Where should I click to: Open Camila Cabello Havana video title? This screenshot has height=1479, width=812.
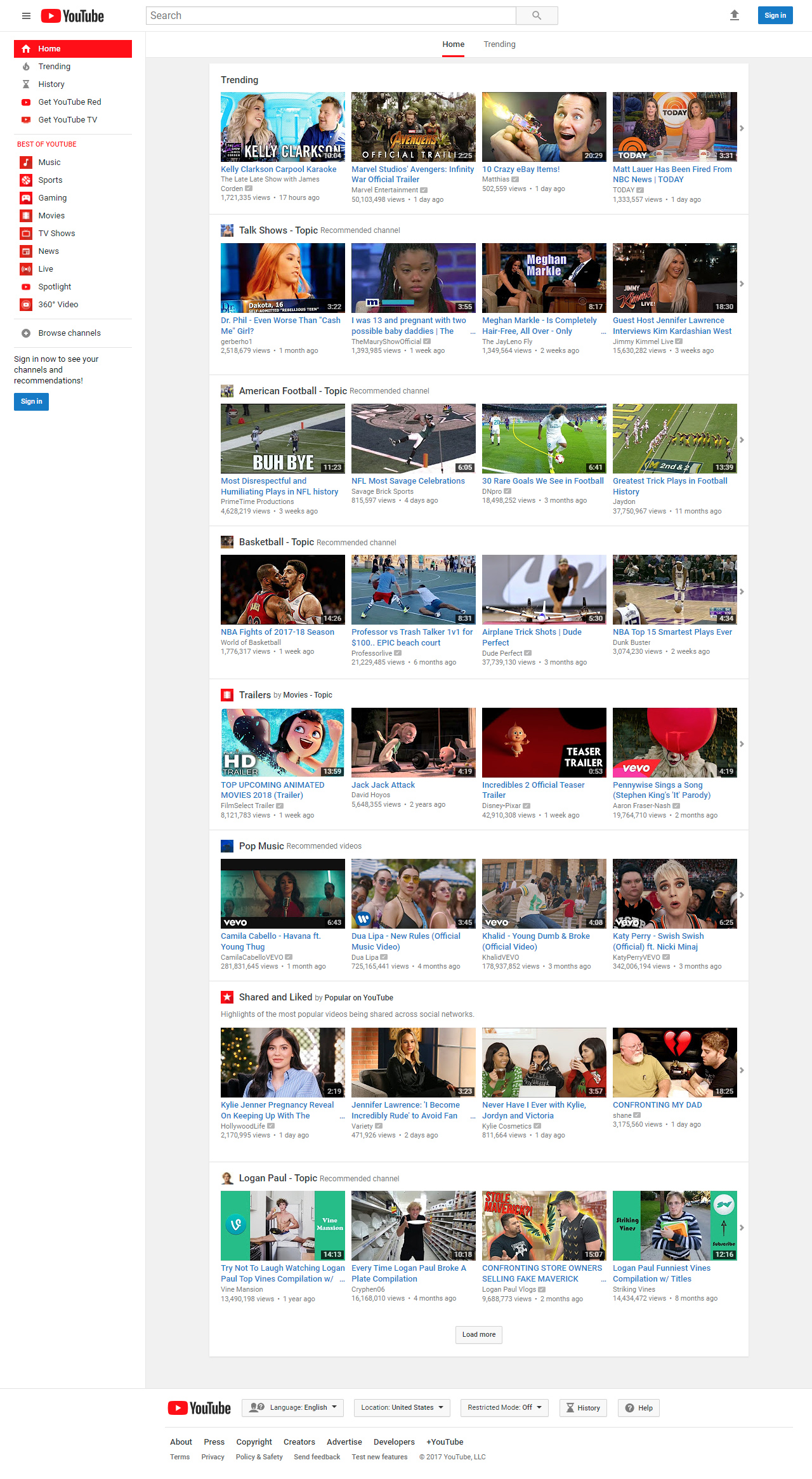coord(271,941)
